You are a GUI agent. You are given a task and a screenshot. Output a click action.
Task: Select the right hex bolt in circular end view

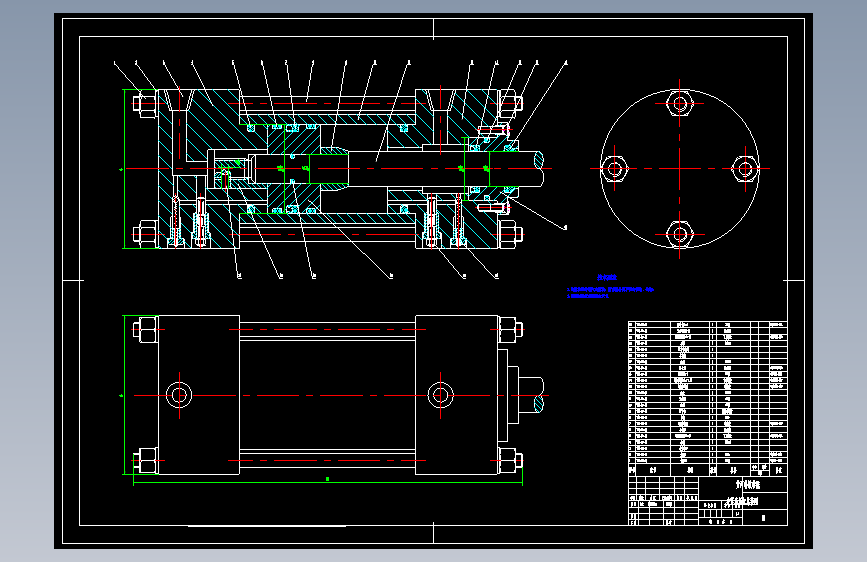pyautogui.click(x=745, y=169)
